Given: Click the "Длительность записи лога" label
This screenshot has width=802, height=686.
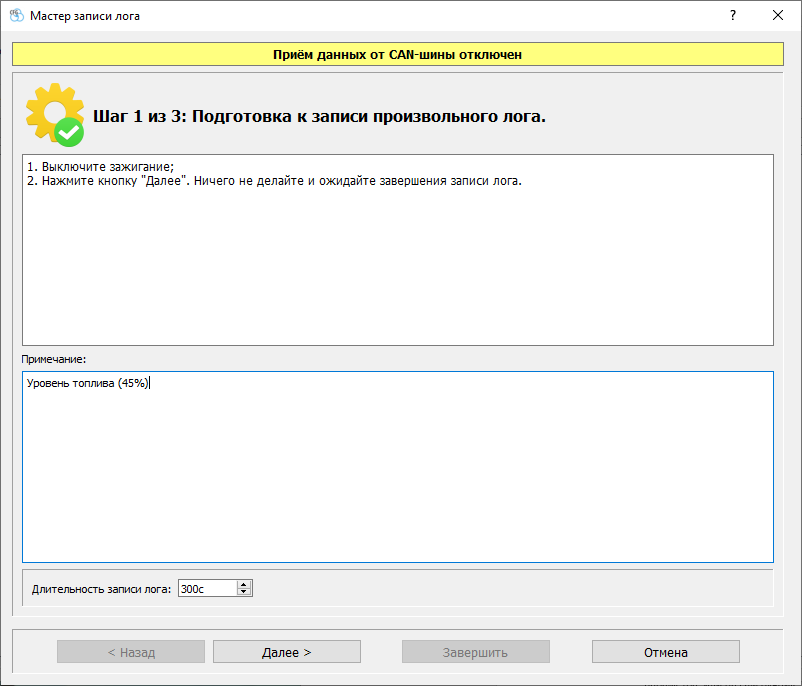Looking at the screenshot, I should [101, 589].
